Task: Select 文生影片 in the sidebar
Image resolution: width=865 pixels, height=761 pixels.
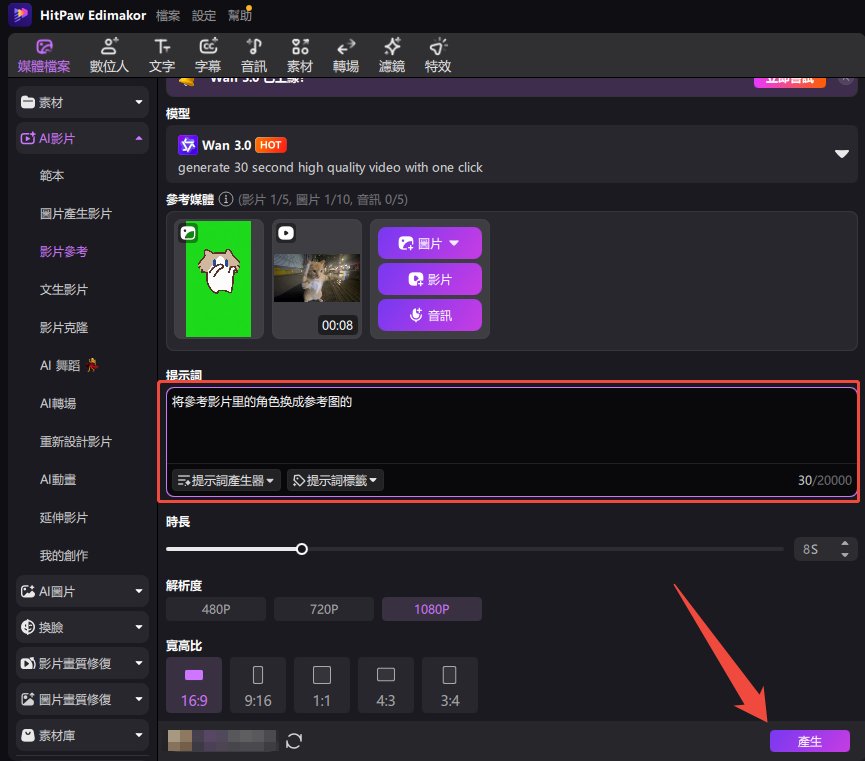Action: click(63, 290)
